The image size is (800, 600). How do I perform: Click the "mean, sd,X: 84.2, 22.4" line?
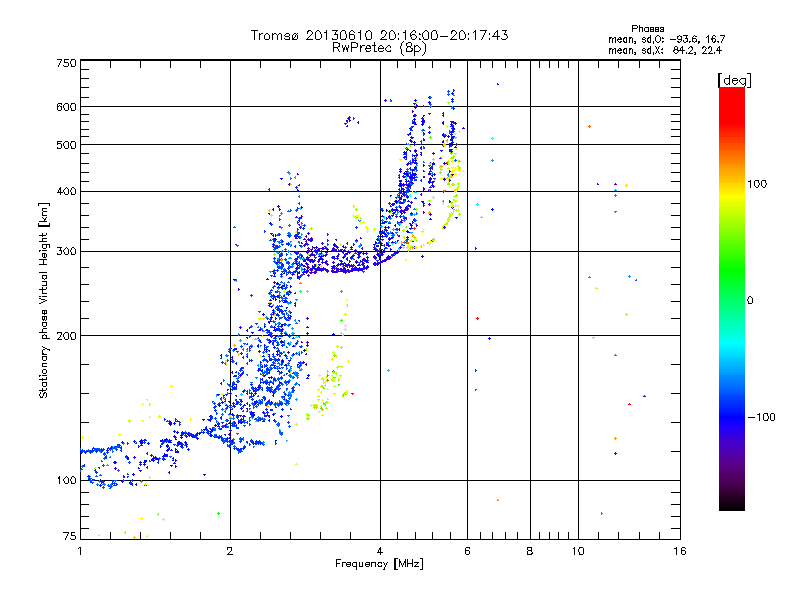[x=665, y=50]
